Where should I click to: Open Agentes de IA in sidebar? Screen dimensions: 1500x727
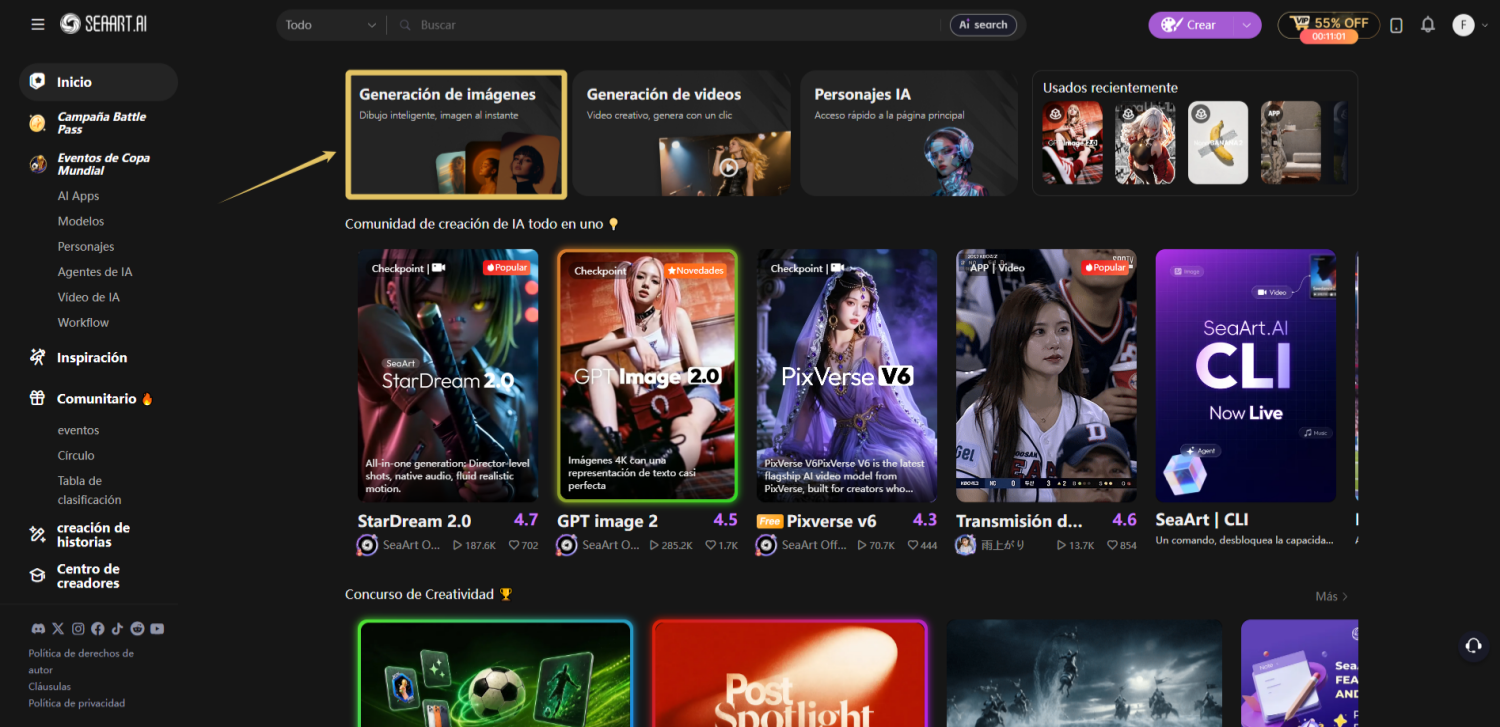point(95,272)
